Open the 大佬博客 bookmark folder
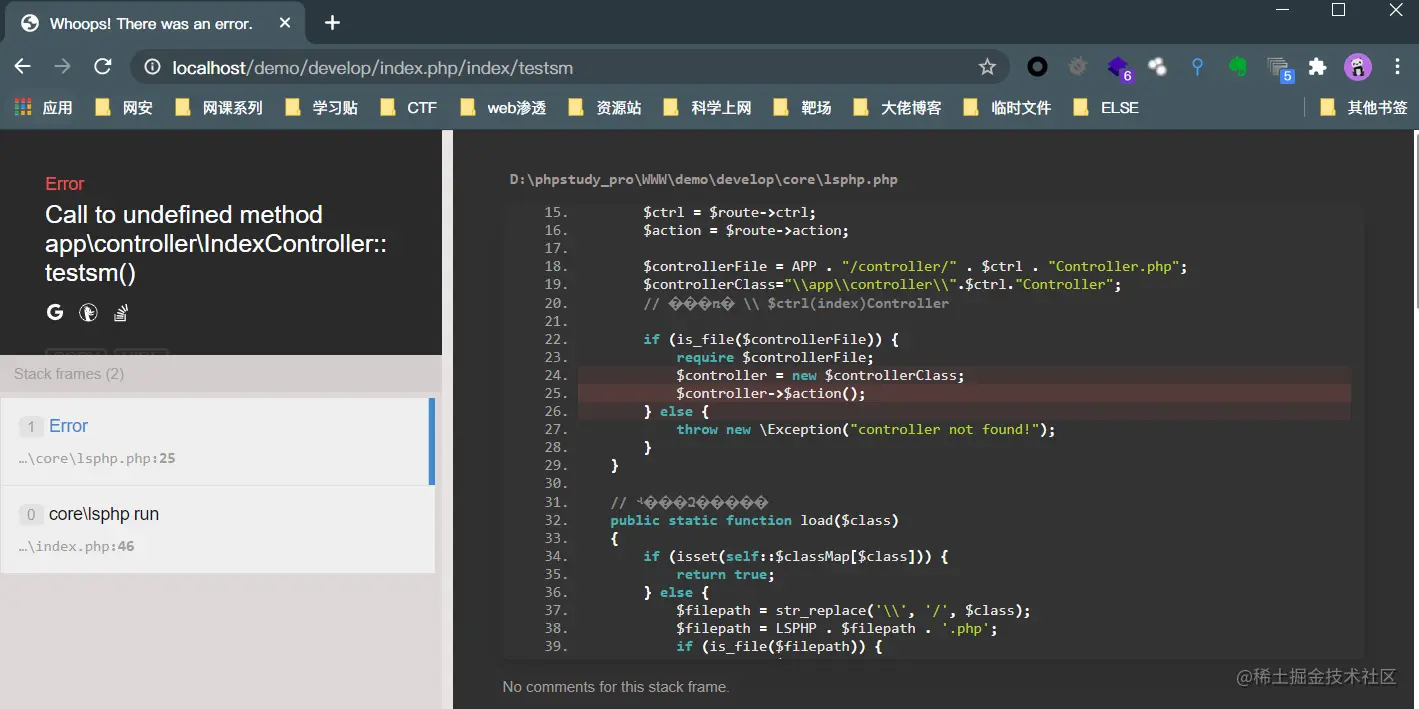This screenshot has height=709, width=1419. pyautogui.click(x=896, y=107)
